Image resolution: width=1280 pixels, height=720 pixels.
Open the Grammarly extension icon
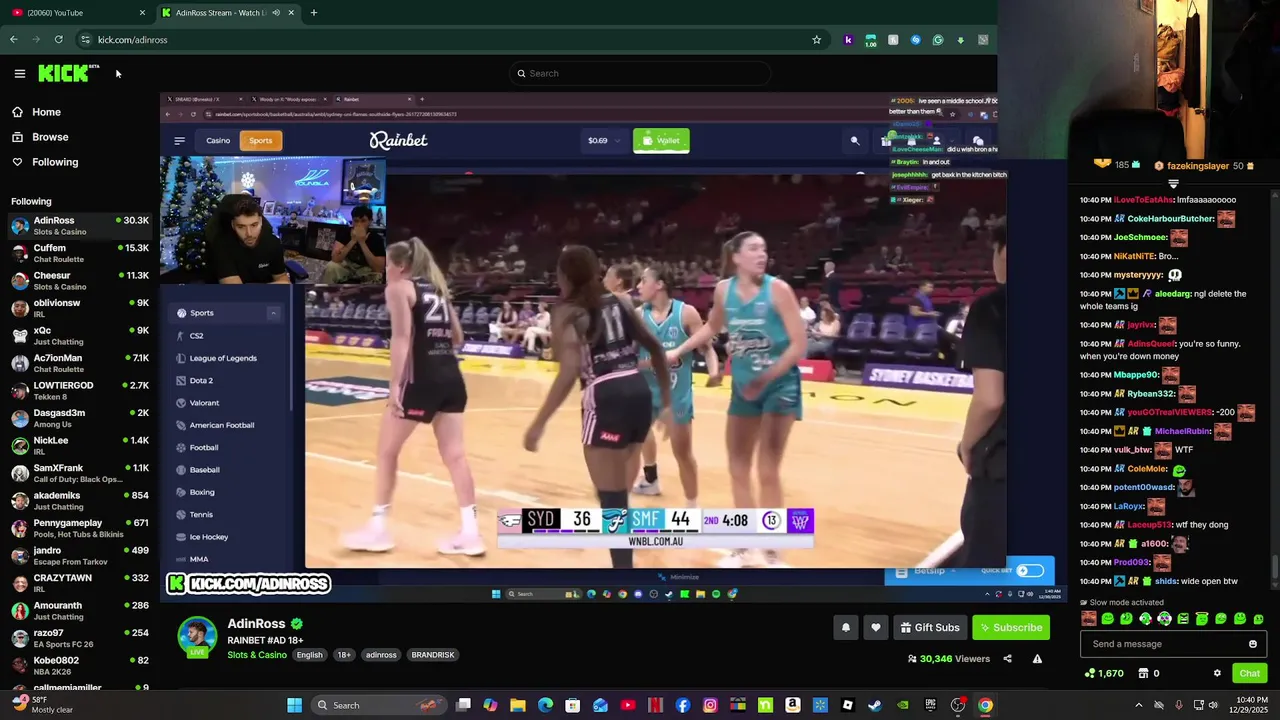938,40
